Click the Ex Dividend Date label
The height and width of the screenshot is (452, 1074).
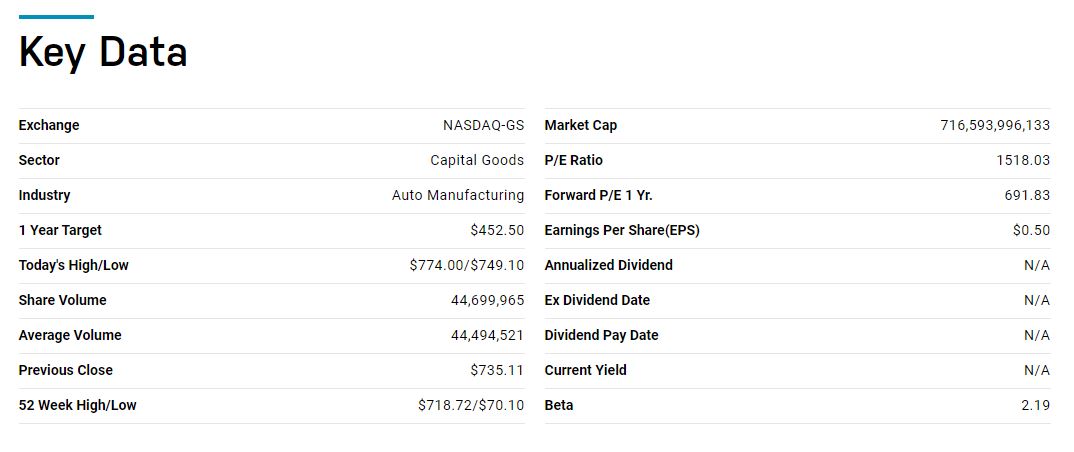point(597,301)
